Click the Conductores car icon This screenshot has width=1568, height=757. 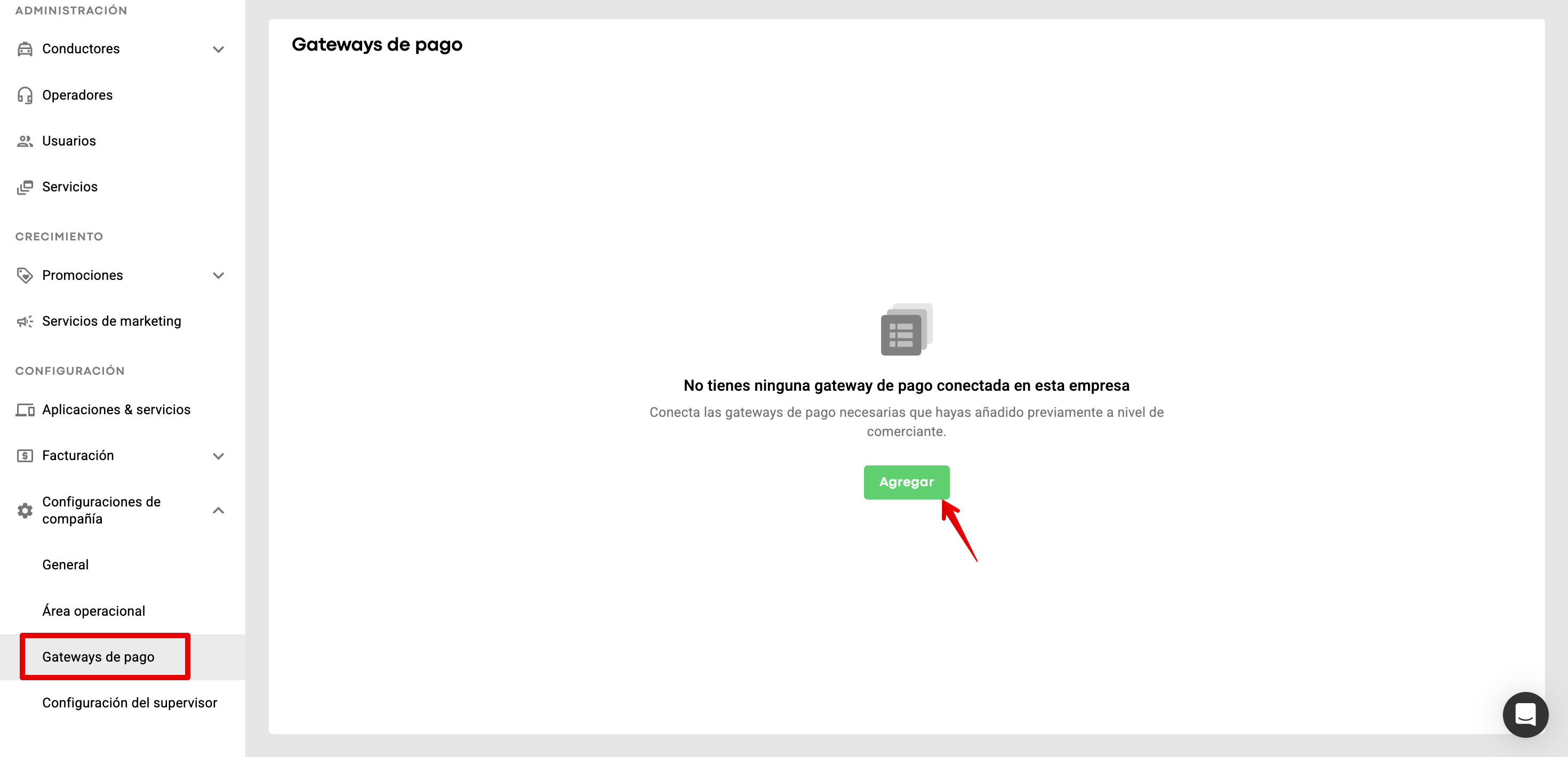coord(25,49)
